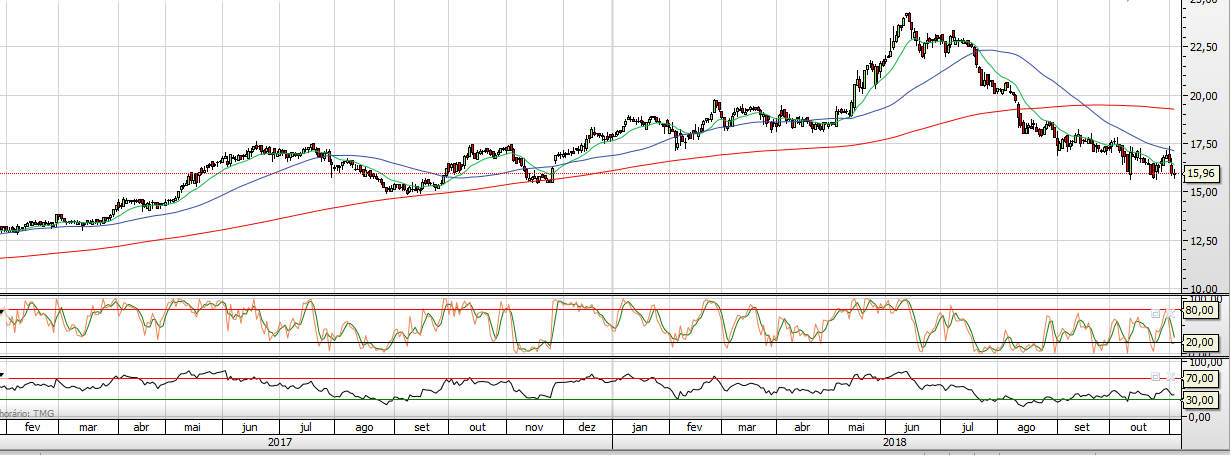Open the RSI panel's left arrow menu
1230x455 pixels.
(3, 377)
